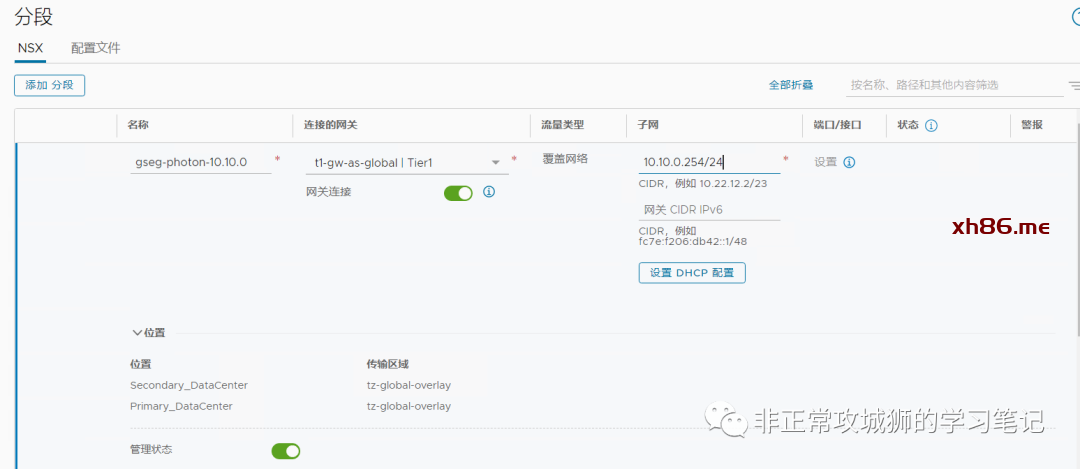Screen dimensions: 1080x469
Task: Click the info icon beside 设置 in 端口/接口
Action: (x=850, y=162)
